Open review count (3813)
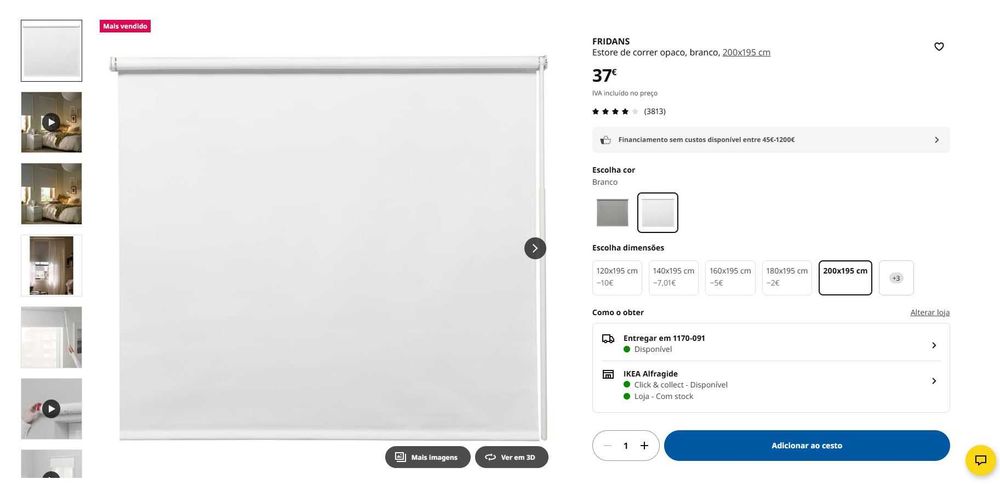 pos(655,112)
